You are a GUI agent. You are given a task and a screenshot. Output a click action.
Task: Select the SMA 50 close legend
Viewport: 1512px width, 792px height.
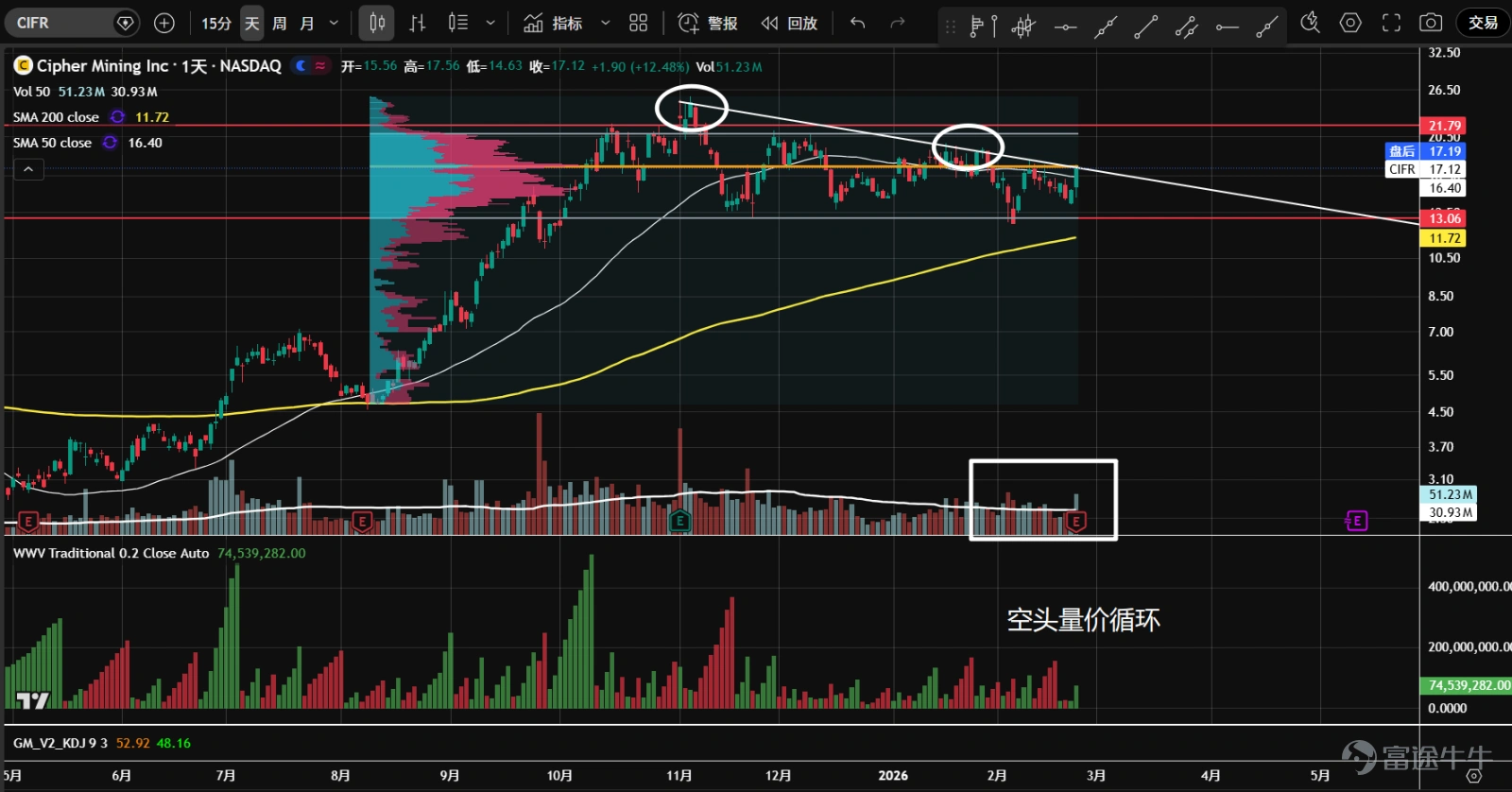click(x=52, y=143)
